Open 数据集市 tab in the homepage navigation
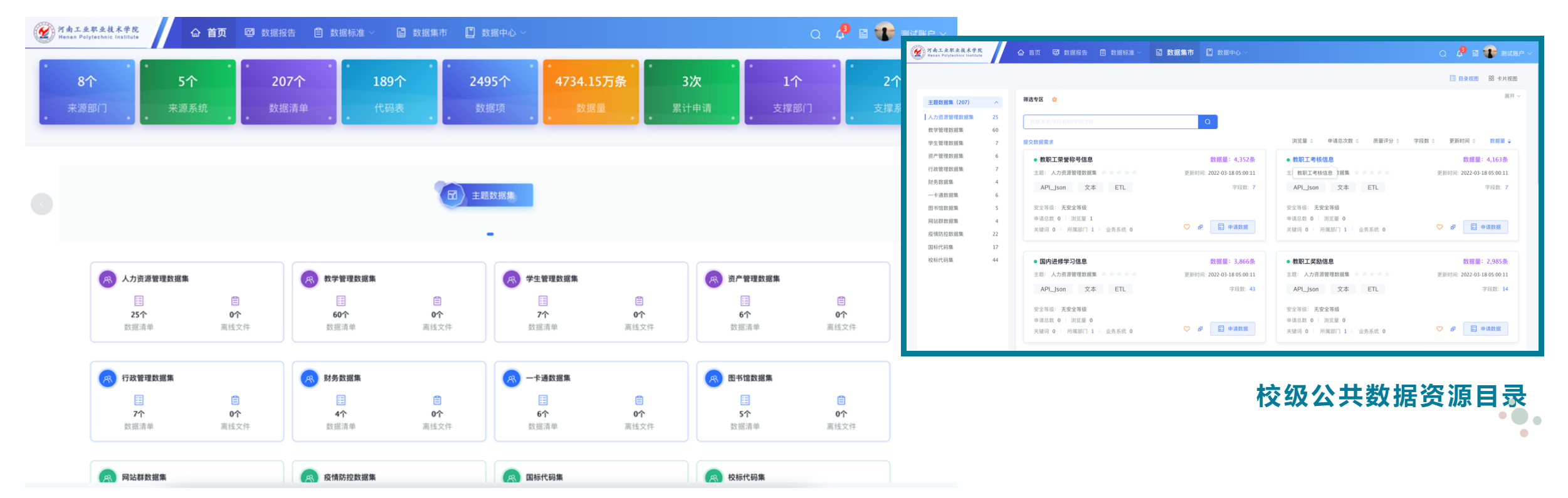The height and width of the screenshot is (498, 1568). [422, 33]
